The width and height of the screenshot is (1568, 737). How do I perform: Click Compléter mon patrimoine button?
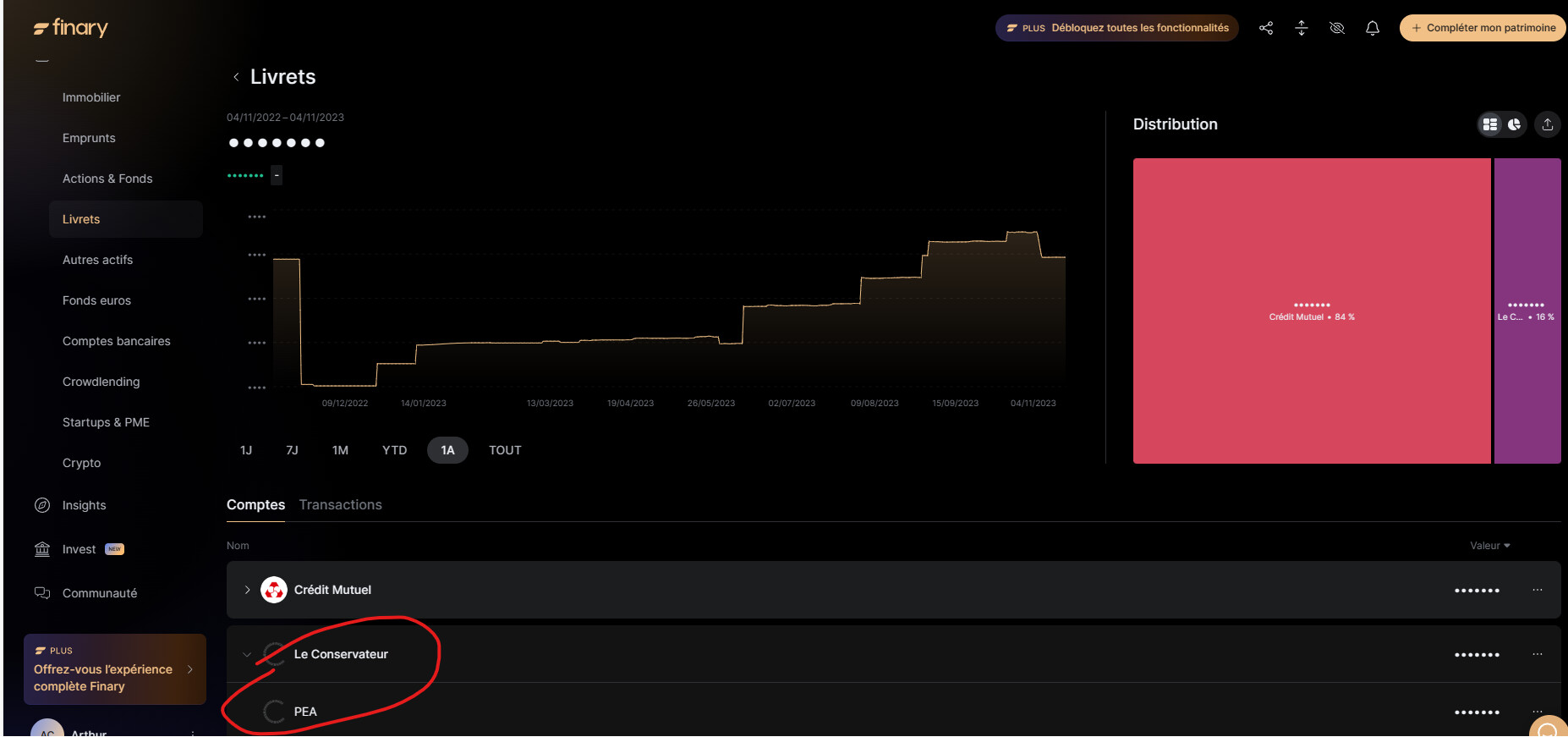1482,28
